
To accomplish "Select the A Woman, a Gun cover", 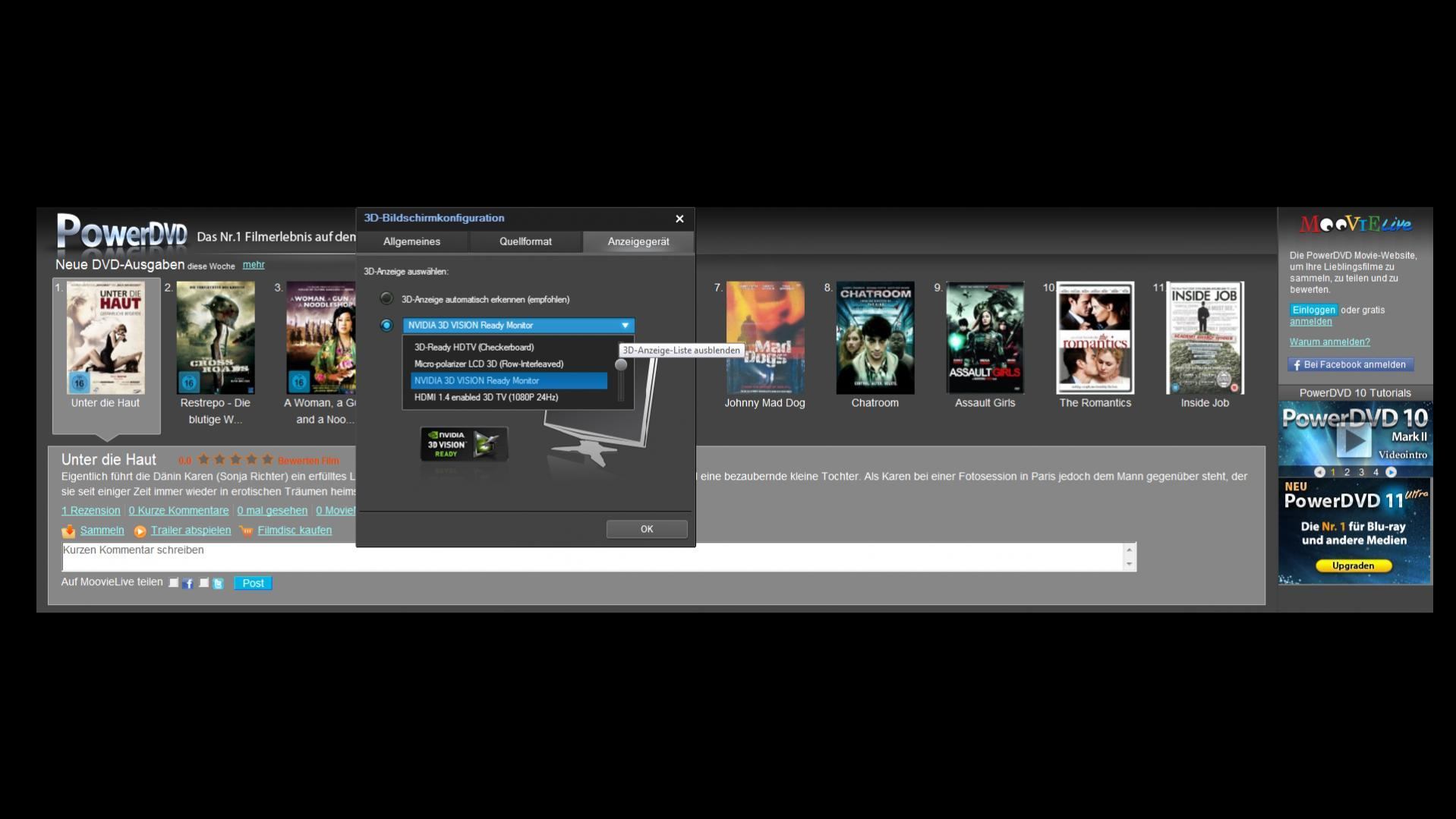I will (x=321, y=338).
